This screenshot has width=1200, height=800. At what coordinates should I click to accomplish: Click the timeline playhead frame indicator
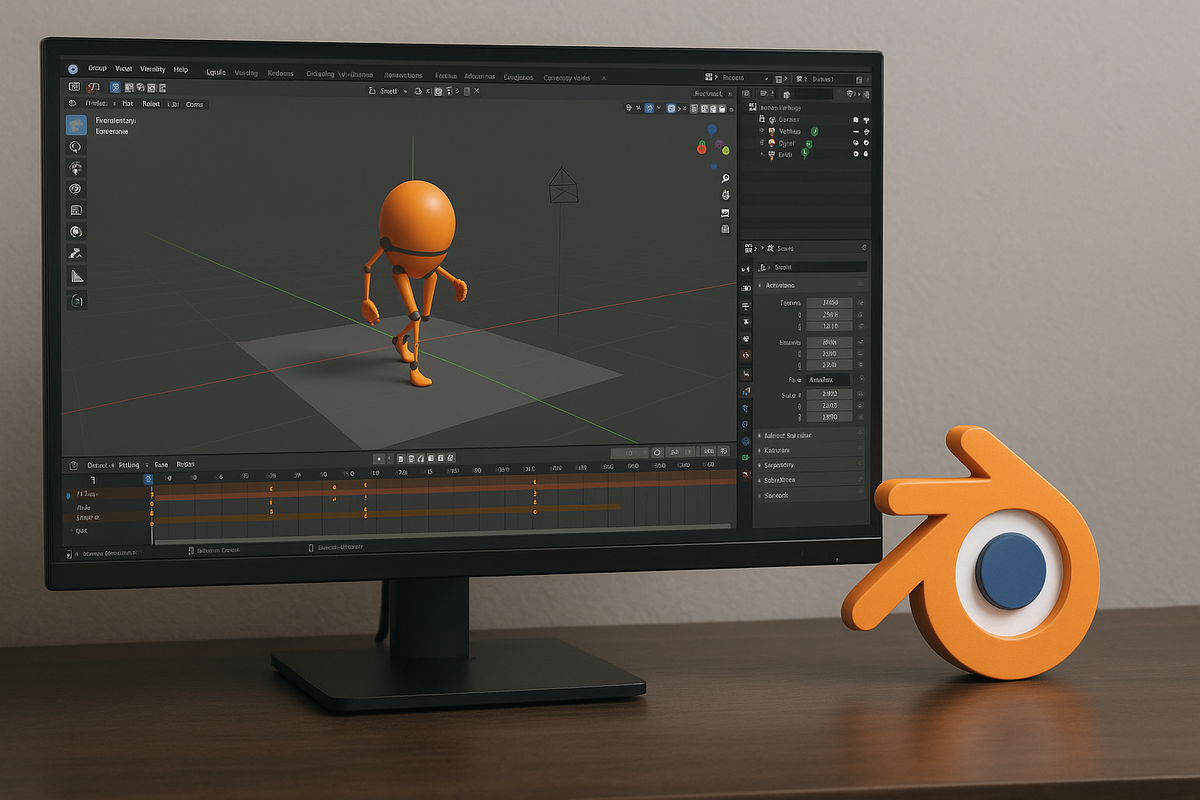pyautogui.click(x=148, y=480)
